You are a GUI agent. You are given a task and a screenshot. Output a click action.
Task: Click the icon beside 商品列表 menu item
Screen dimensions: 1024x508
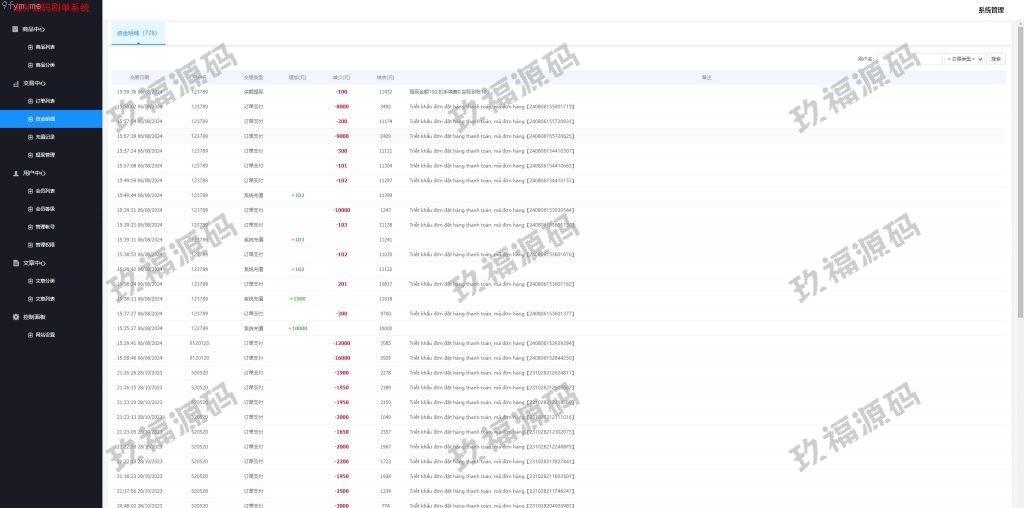point(30,47)
